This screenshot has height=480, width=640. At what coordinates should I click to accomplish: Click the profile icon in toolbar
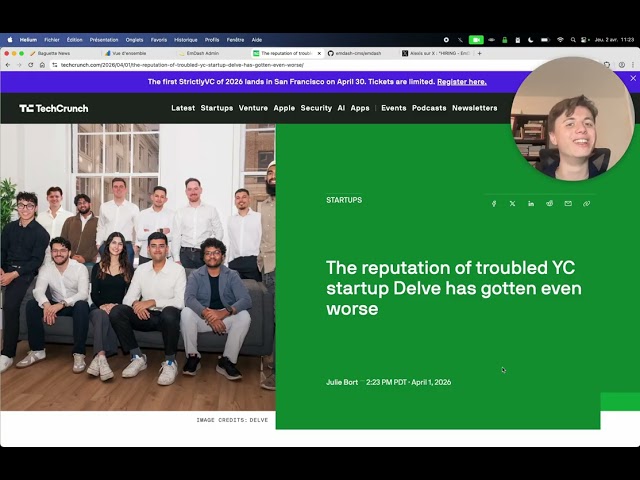[622, 65]
